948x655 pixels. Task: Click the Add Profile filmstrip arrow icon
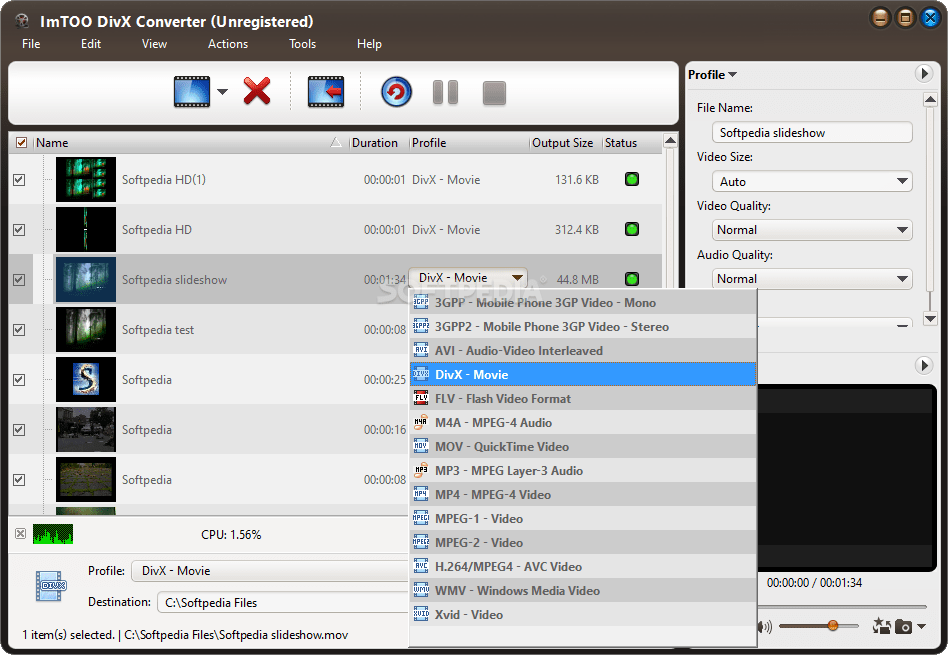pos(326,92)
